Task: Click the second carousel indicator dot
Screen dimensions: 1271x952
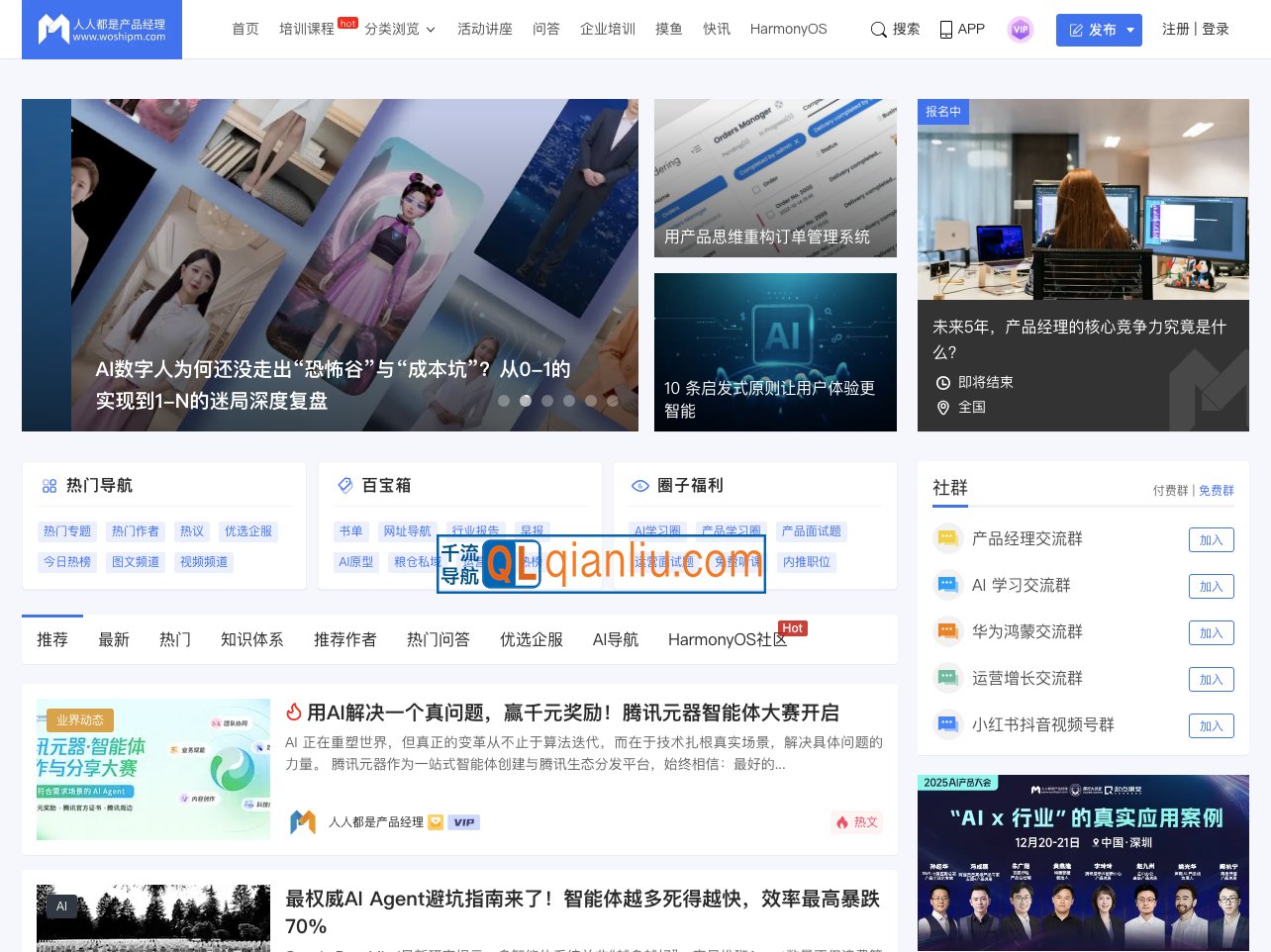Action: (526, 401)
